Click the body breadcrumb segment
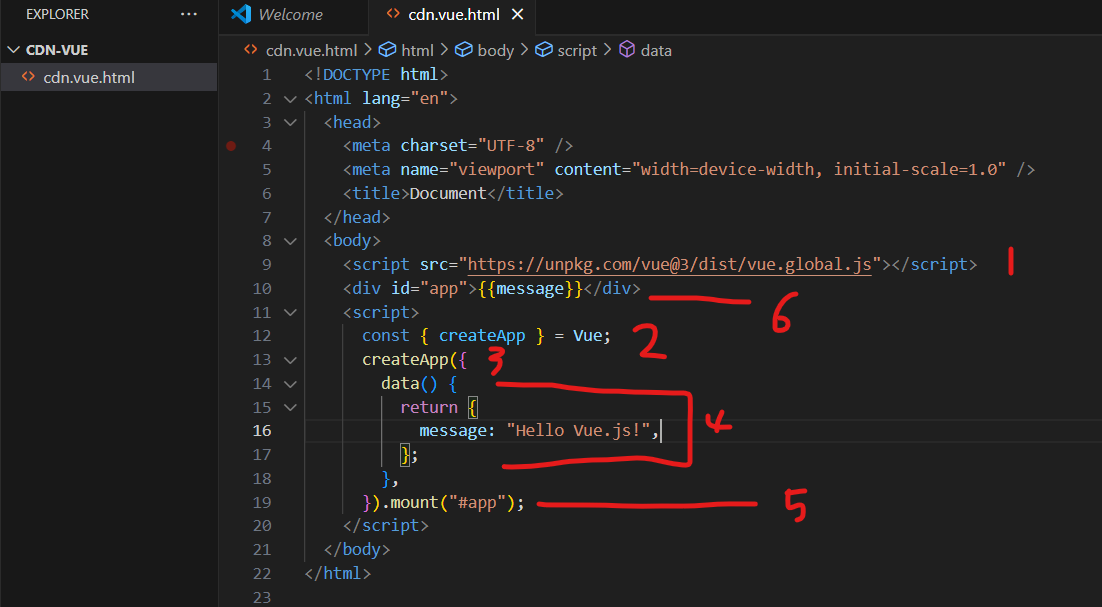The image size is (1102, 607). tap(495, 51)
